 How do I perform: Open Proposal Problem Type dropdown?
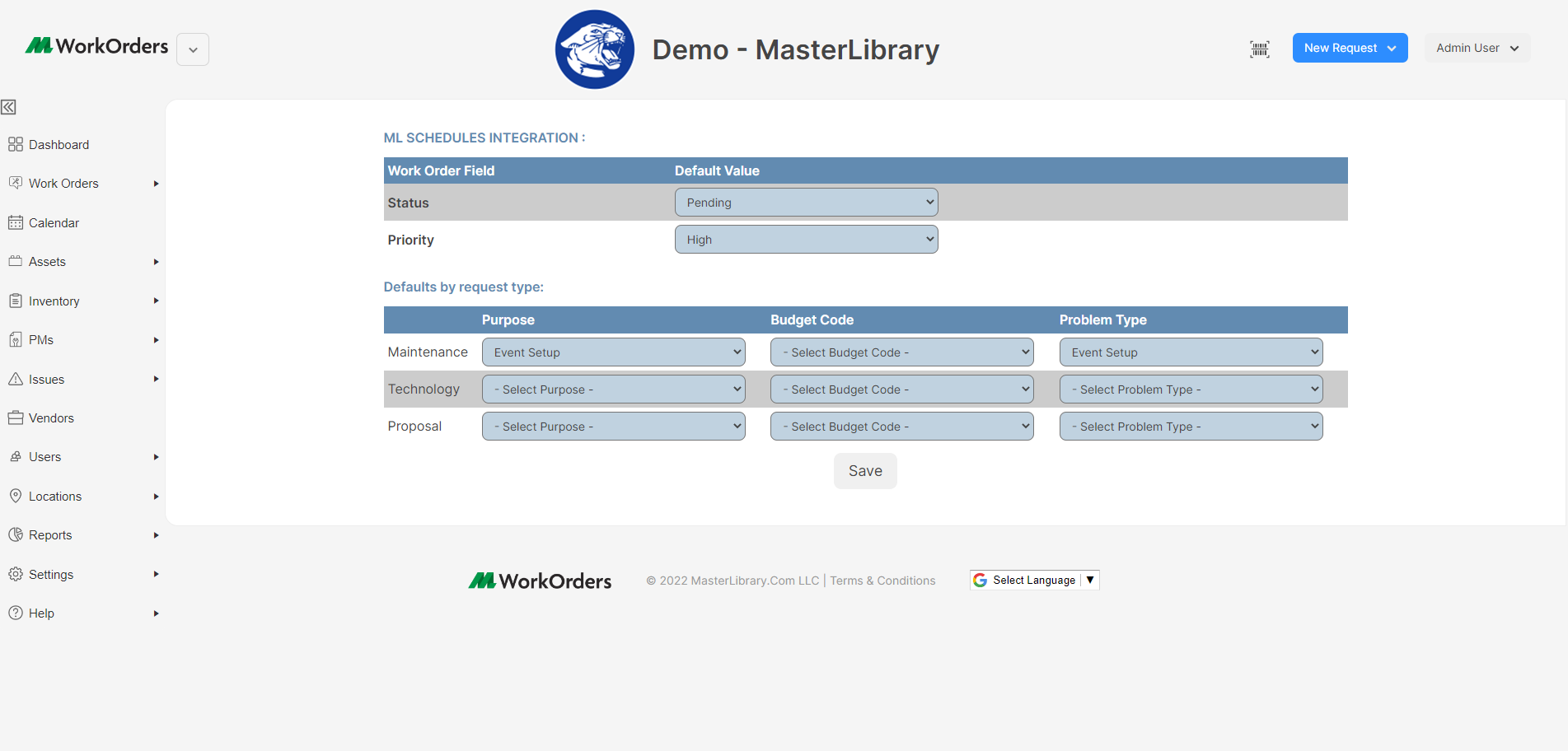click(x=1191, y=427)
